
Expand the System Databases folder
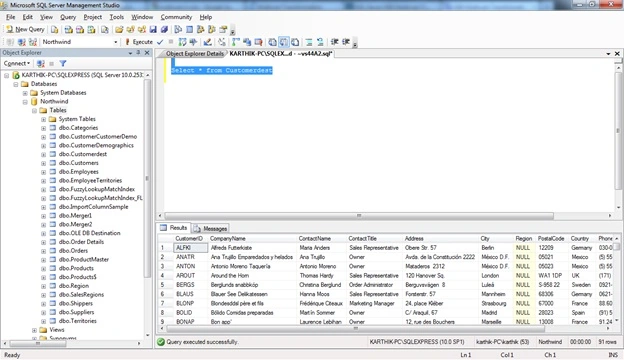coord(25,93)
